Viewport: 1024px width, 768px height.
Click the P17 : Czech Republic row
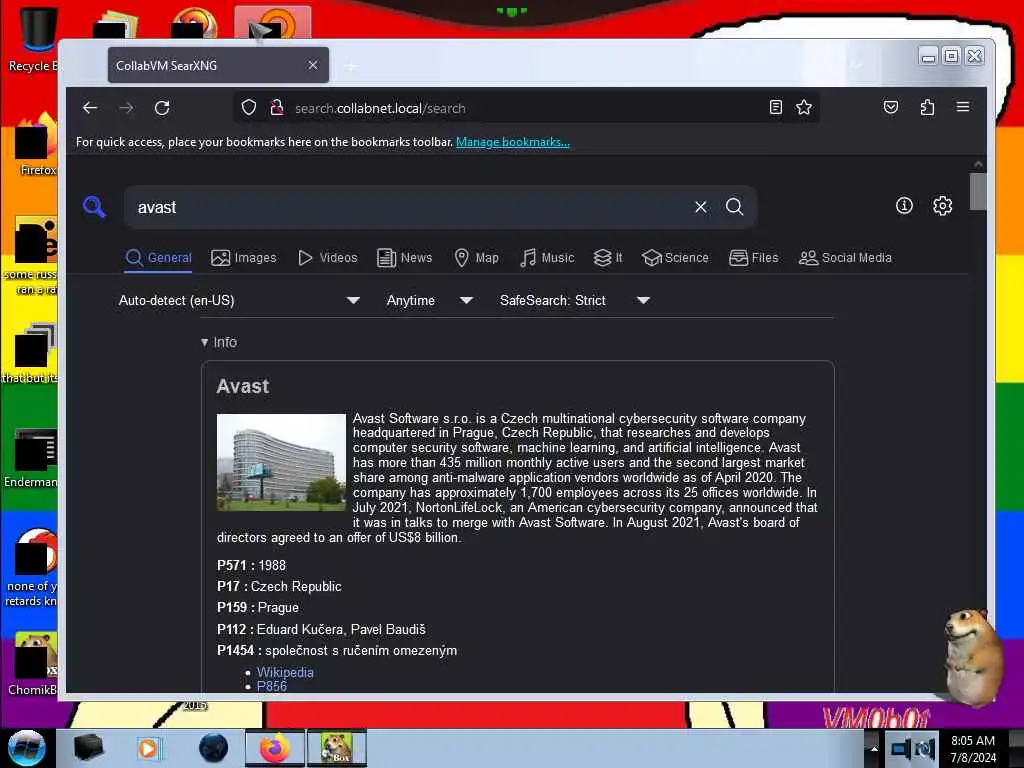(280, 586)
